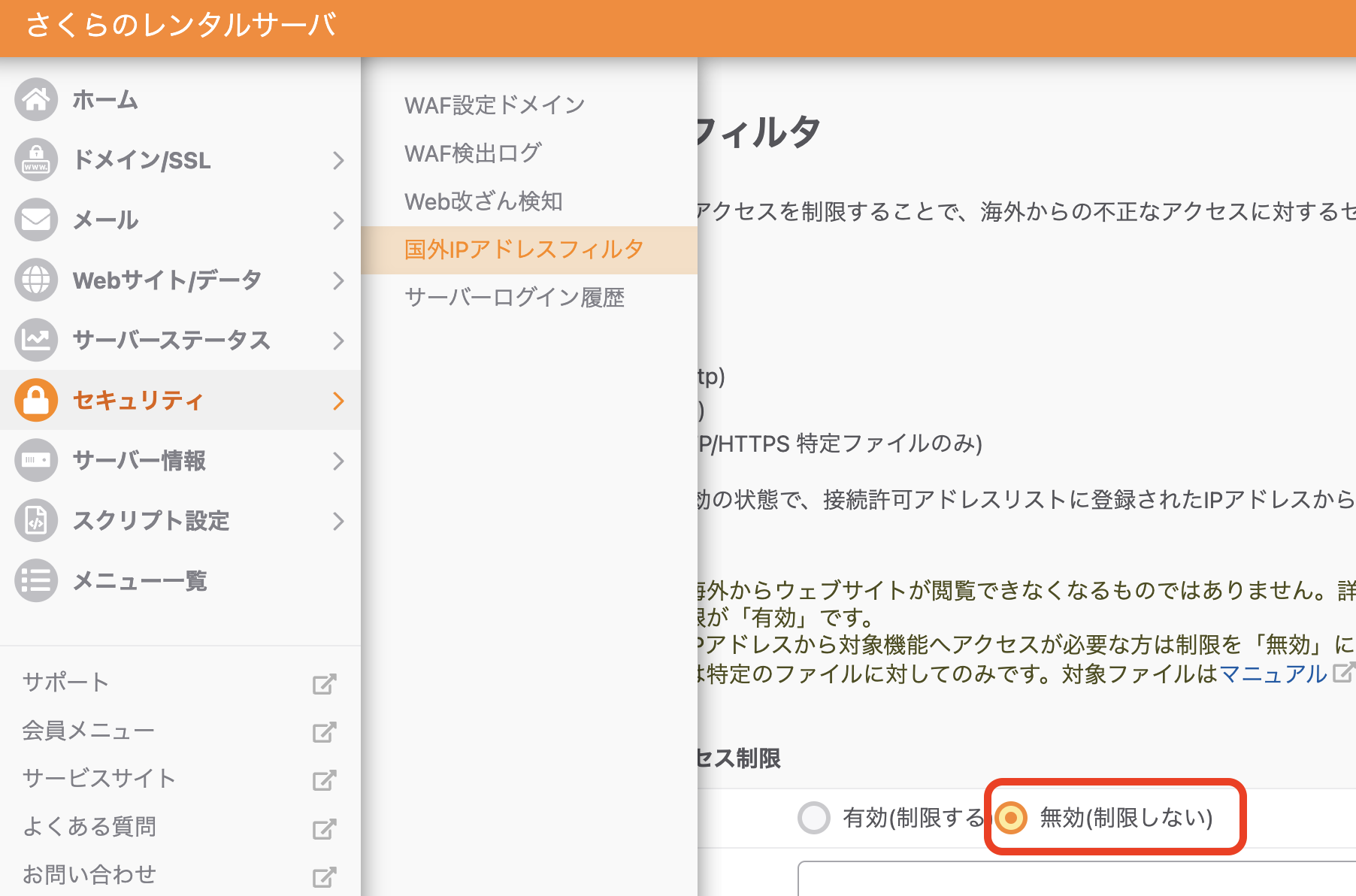Select the 有効(制限する) radio button
1356x896 pixels.
[x=814, y=818]
